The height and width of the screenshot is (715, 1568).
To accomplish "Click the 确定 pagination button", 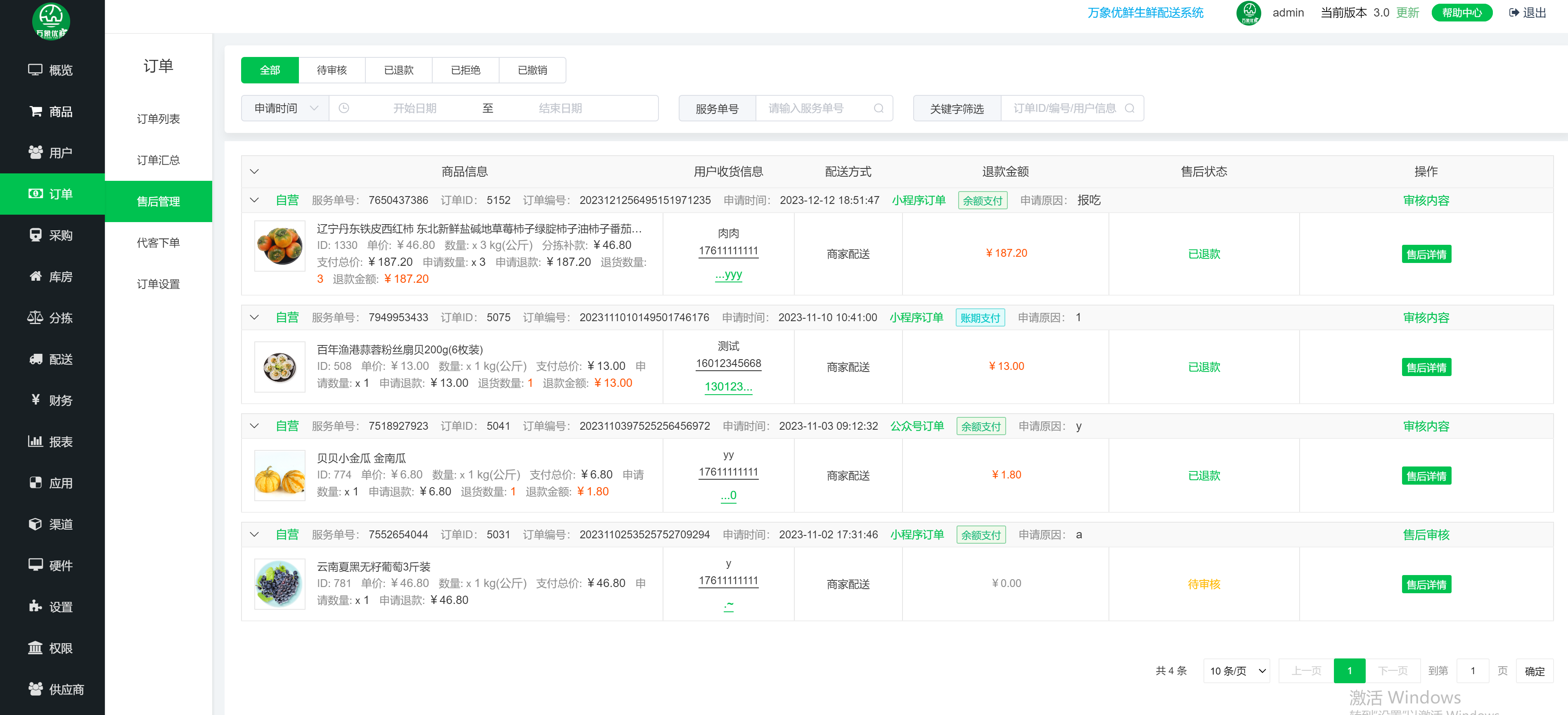I will (1535, 670).
